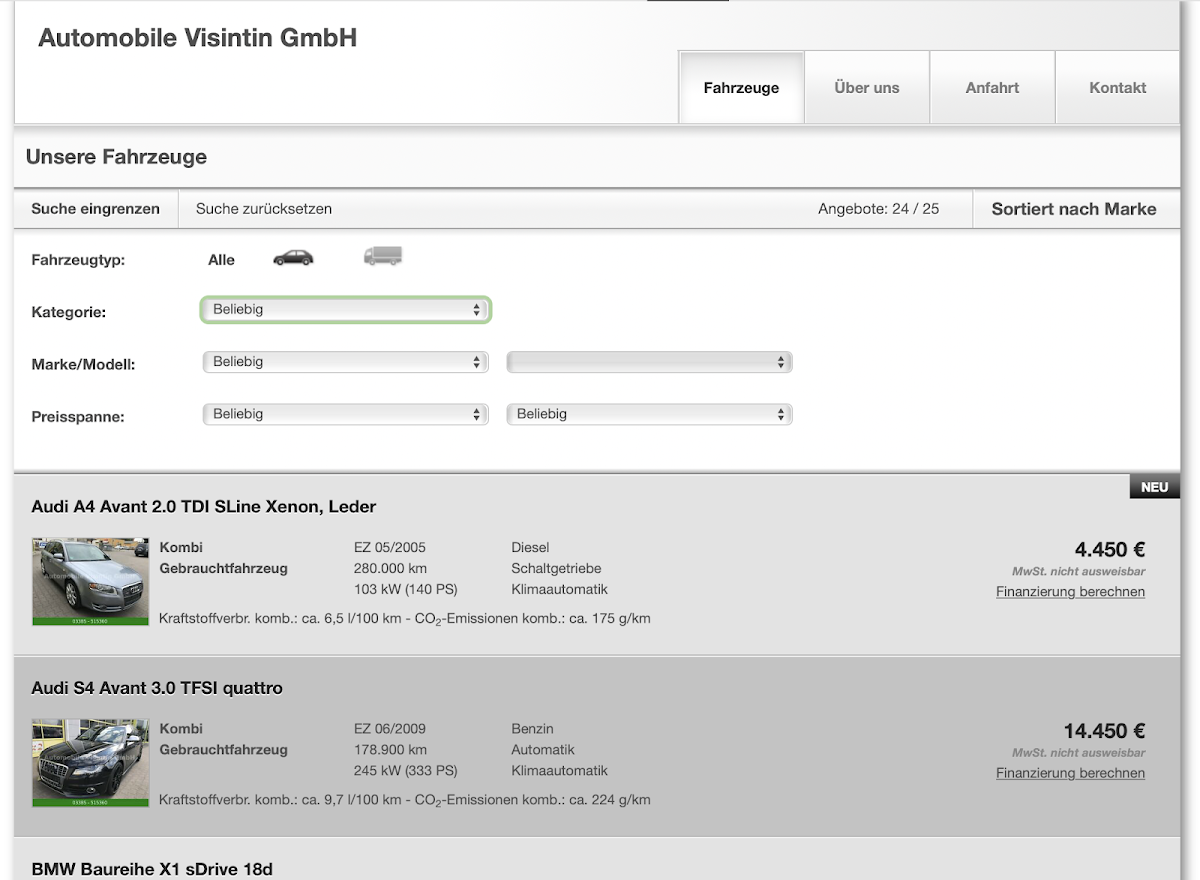Click Finanzierung berechnen for Audi S4
The width and height of the screenshot is (1200, 880).
click(x=1070, y=773)
